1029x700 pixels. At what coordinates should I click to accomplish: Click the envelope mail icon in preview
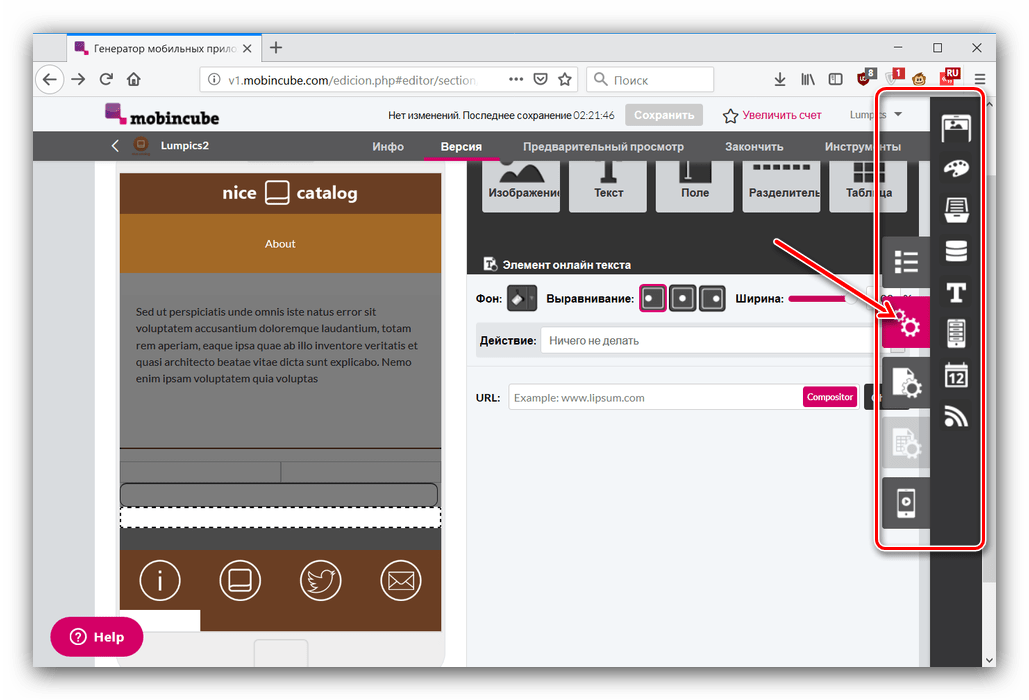point(401,580)
